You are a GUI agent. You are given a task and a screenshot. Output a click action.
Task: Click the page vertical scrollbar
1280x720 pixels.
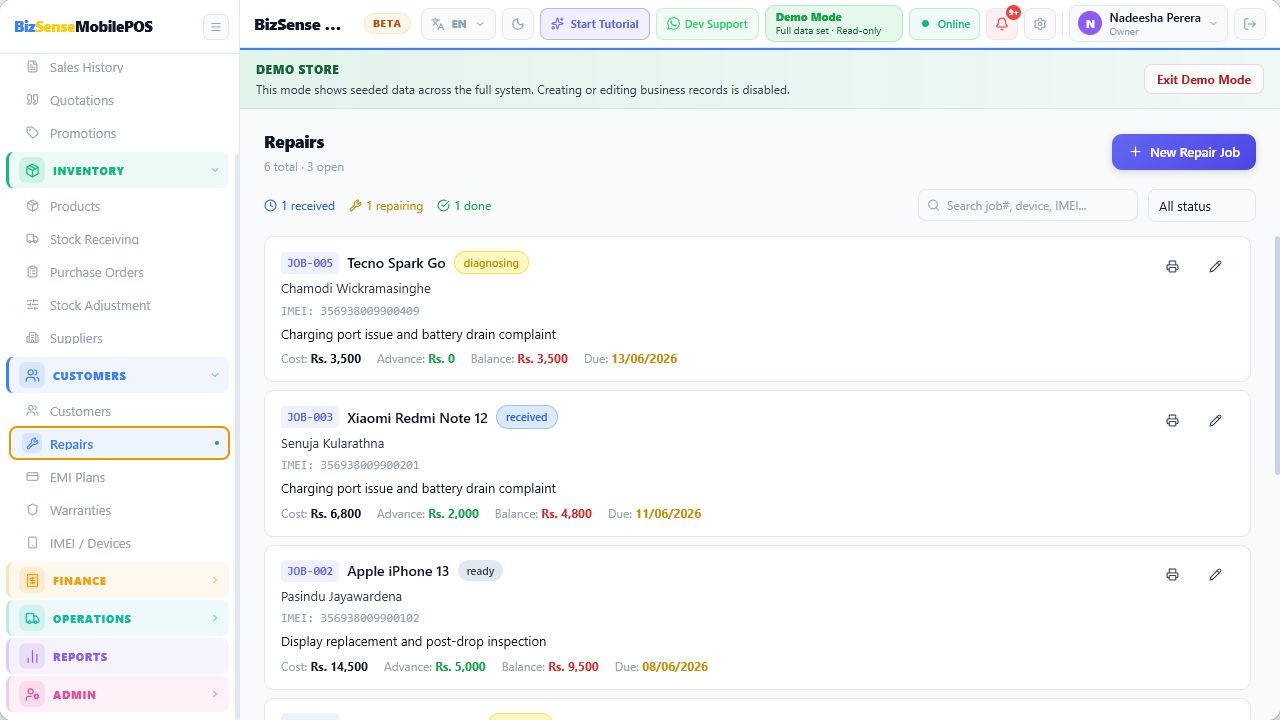1276,355
